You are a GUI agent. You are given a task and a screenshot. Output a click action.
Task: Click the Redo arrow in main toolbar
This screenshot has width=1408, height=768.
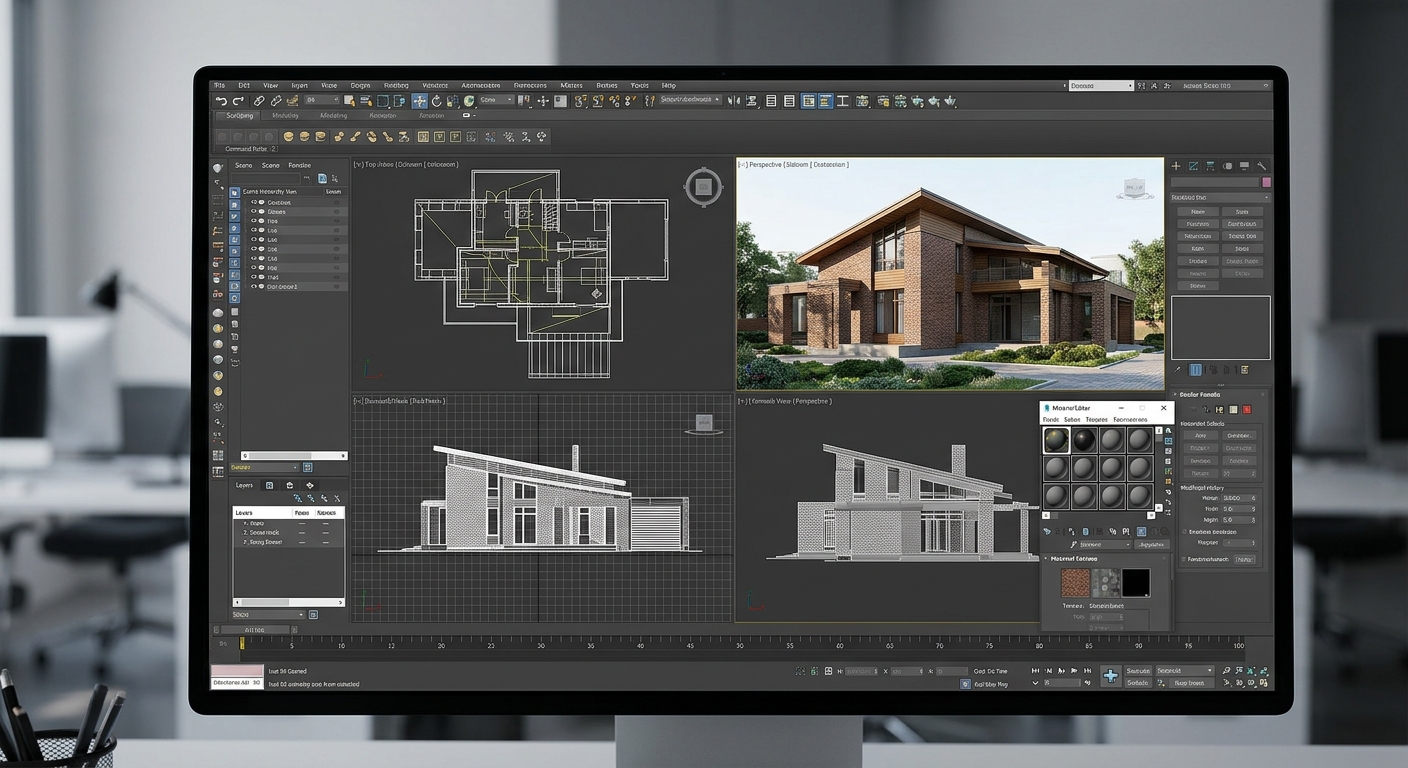point(238,101)
